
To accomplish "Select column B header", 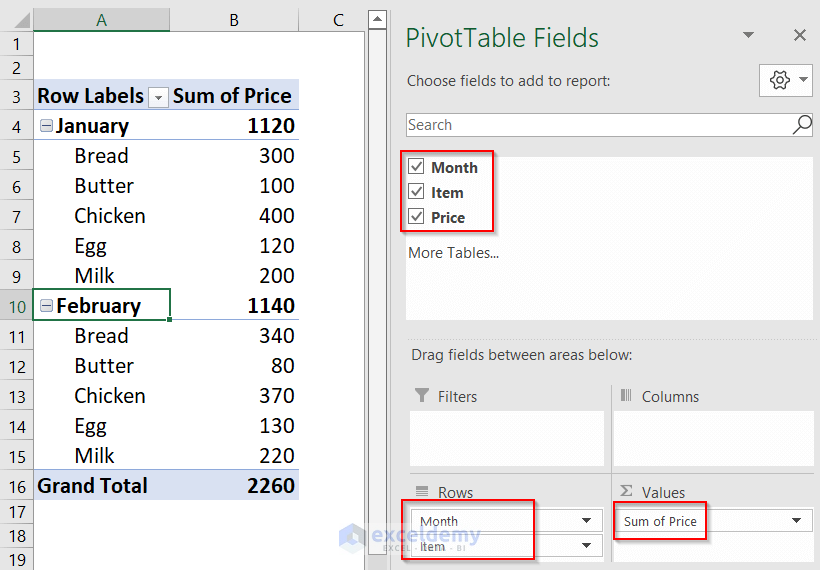I will 233,20.
